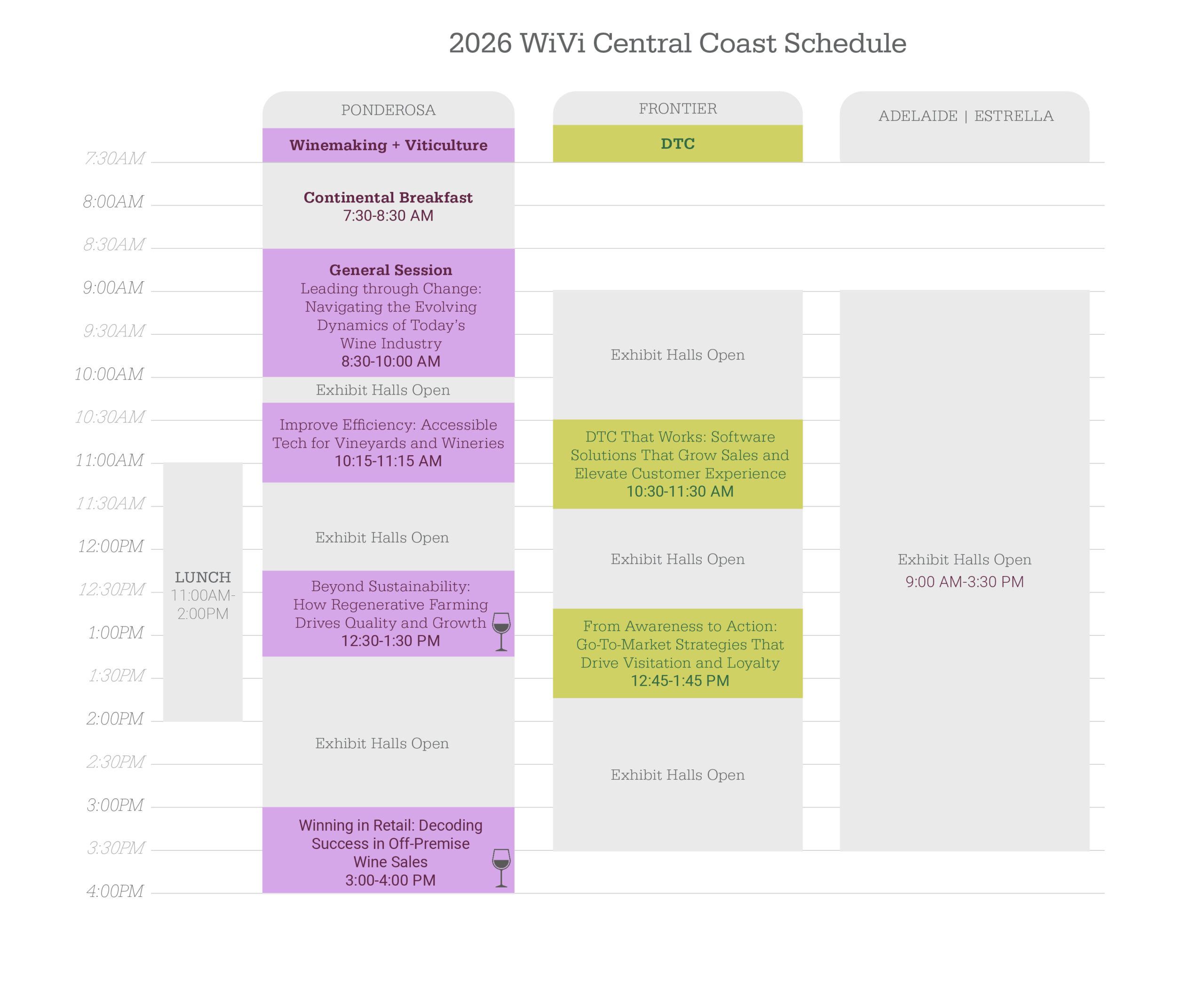Image resolution: width=1204 pixels, height=998 pixels.
Task: Open the Winning in Retail session title
Action: click(390, 843)
